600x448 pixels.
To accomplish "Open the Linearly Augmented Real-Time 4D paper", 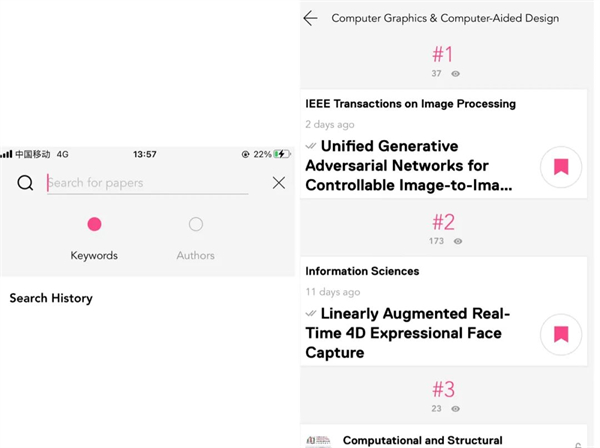I will point(410,333).
